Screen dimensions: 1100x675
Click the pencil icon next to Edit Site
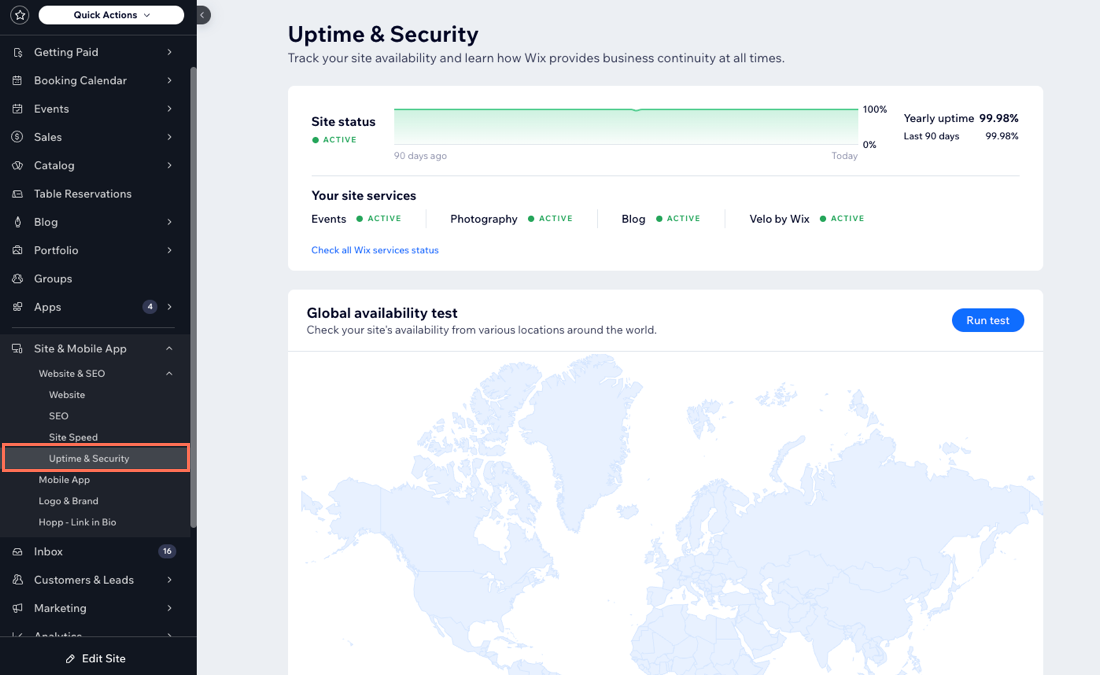tap(70, 659)
